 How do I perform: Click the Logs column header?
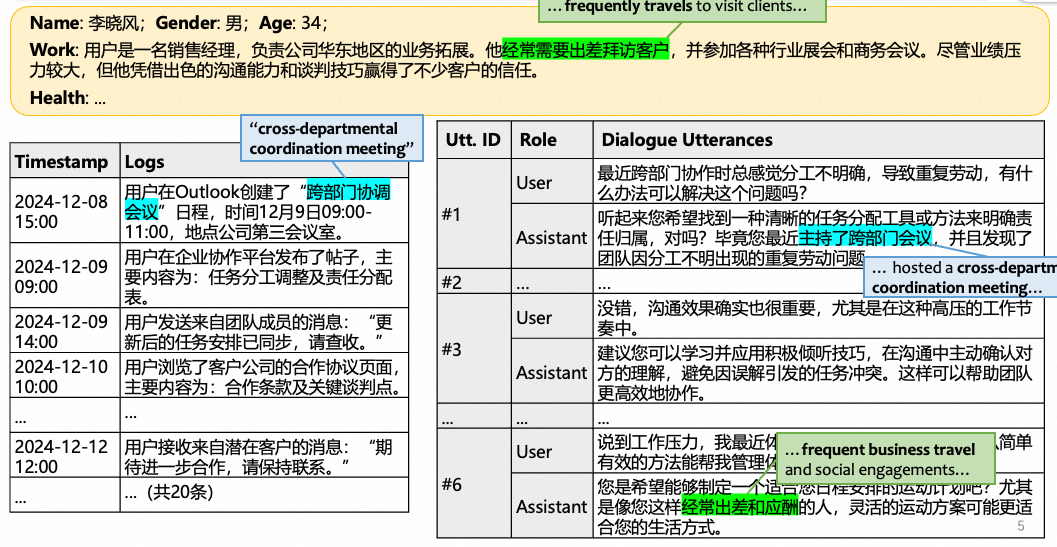[x=145, y=161]
